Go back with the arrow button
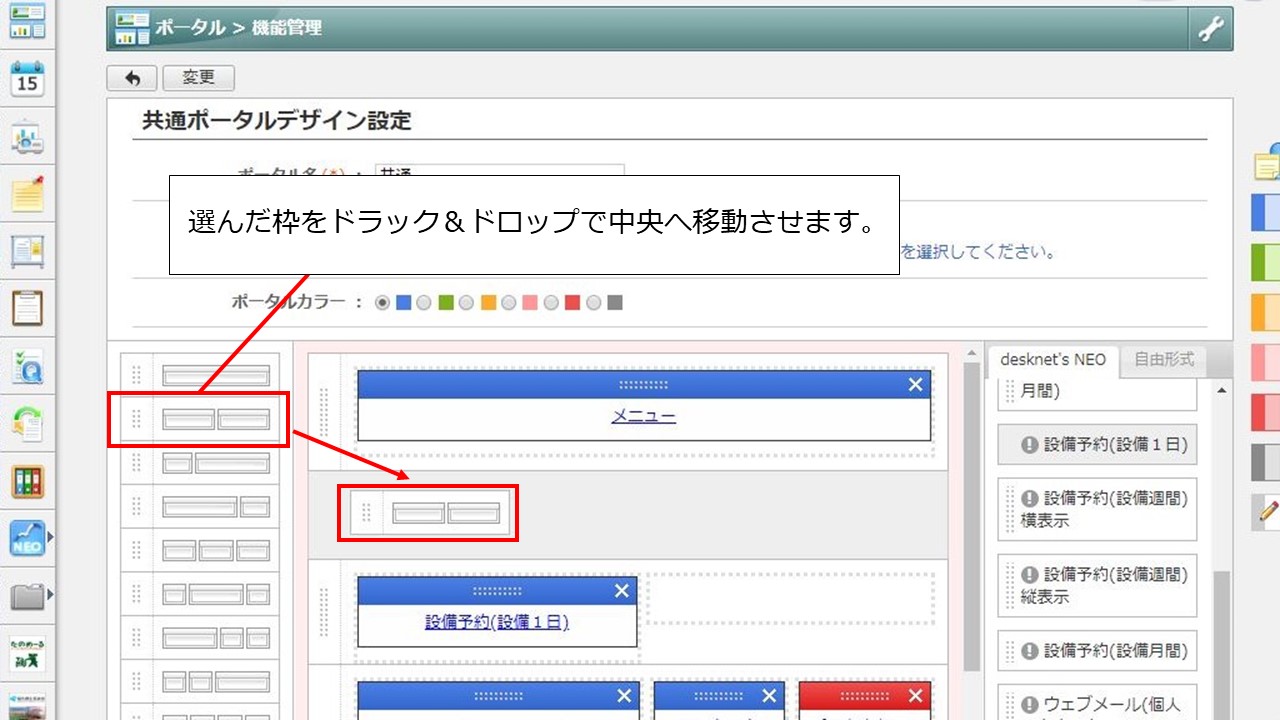 132,78
